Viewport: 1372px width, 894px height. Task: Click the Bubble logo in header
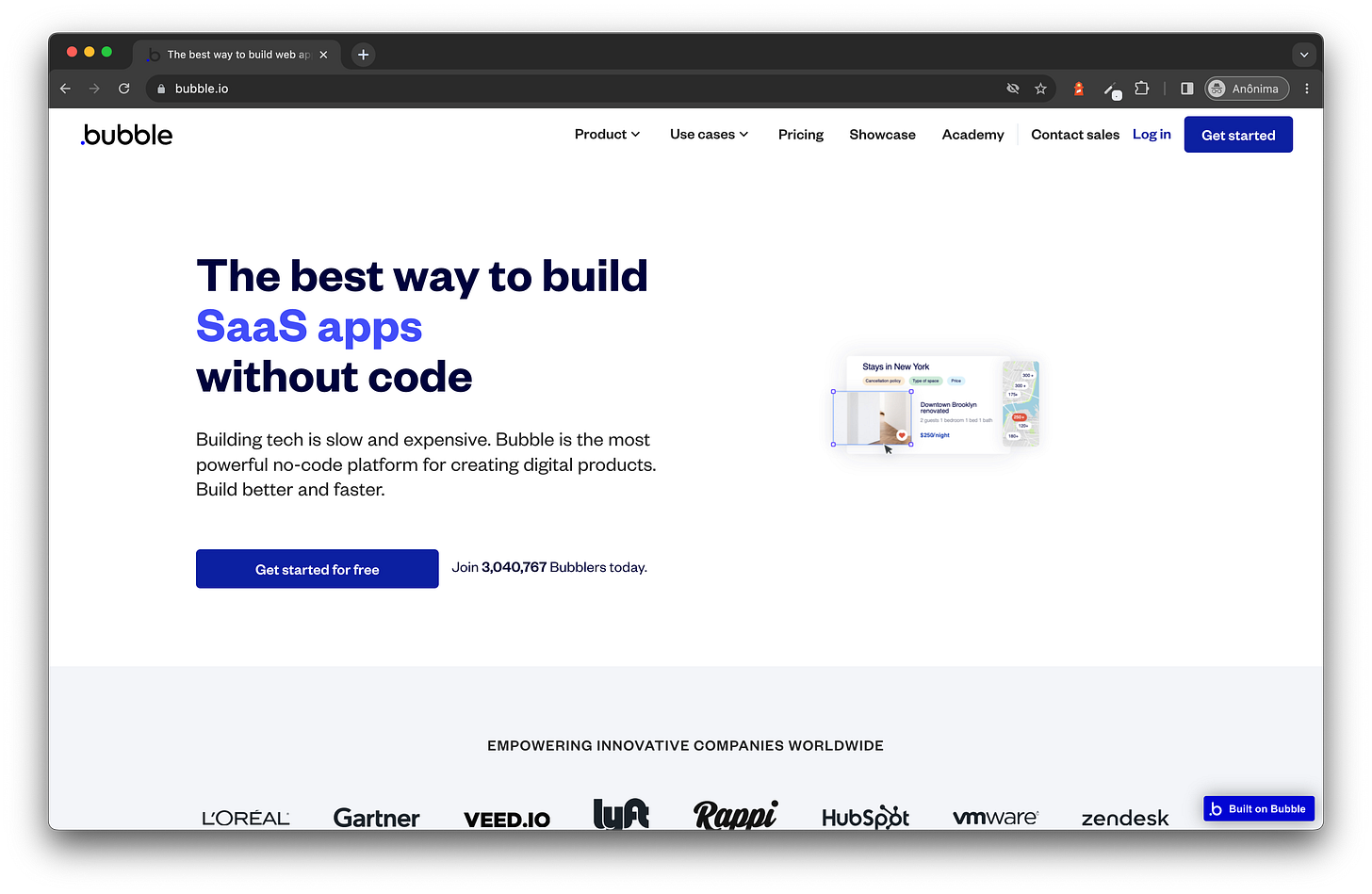tap(127, 135)
